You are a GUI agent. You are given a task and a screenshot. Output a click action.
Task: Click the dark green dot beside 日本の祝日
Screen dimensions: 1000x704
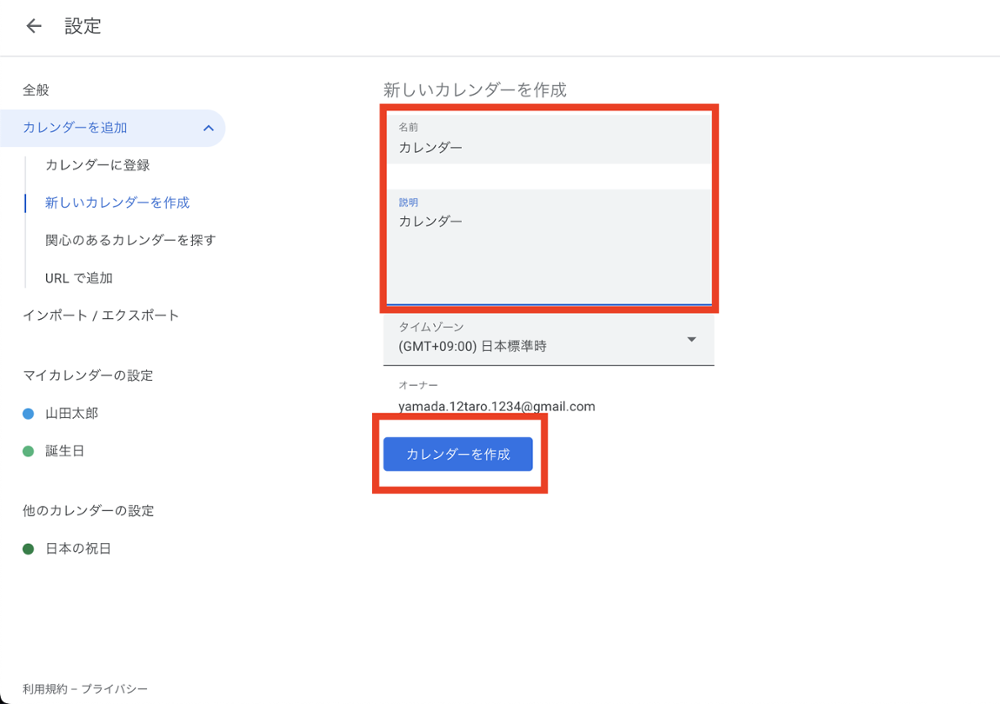coord(28,550)
